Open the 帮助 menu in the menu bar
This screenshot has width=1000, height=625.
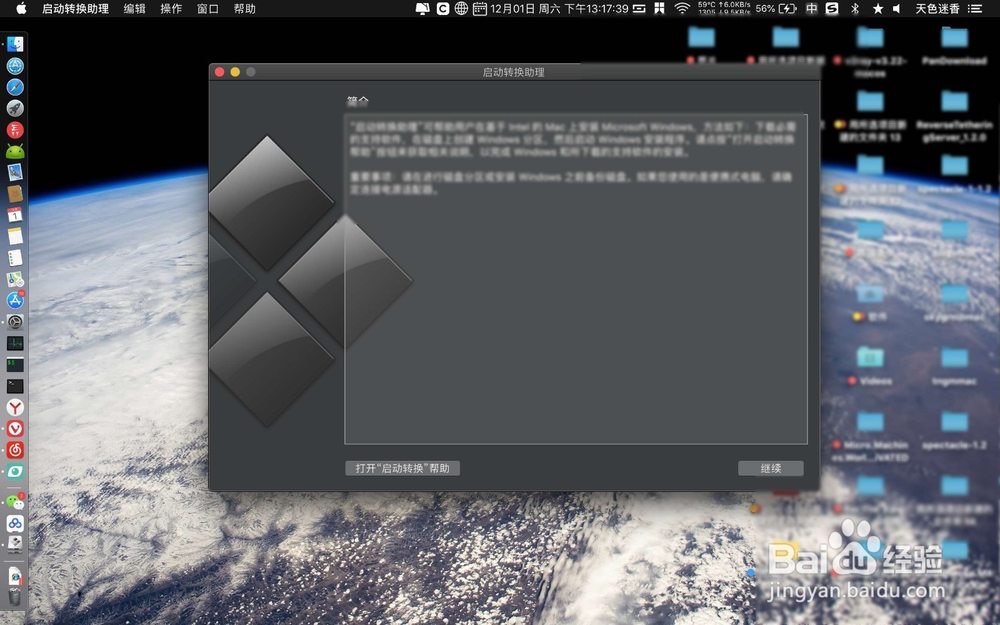(245, 10)
